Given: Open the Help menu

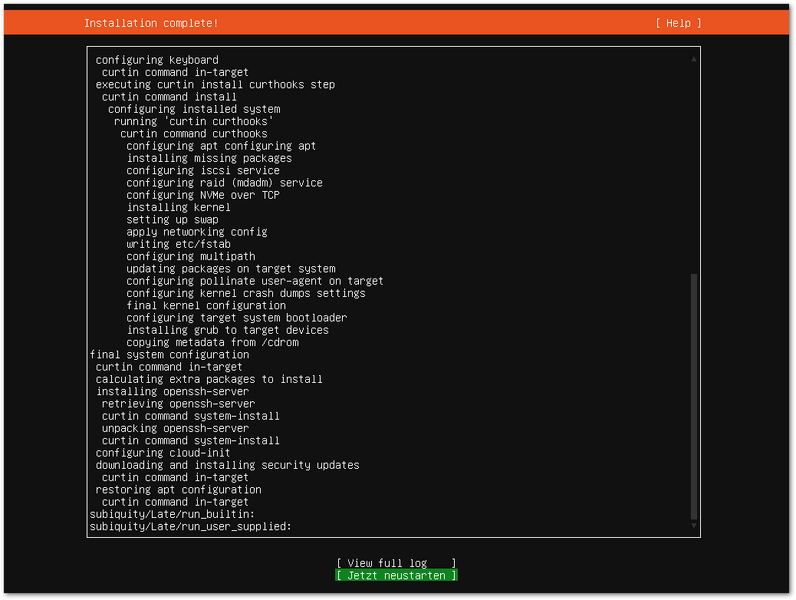Looking at the screenshot, I should [x=678, y=23].
